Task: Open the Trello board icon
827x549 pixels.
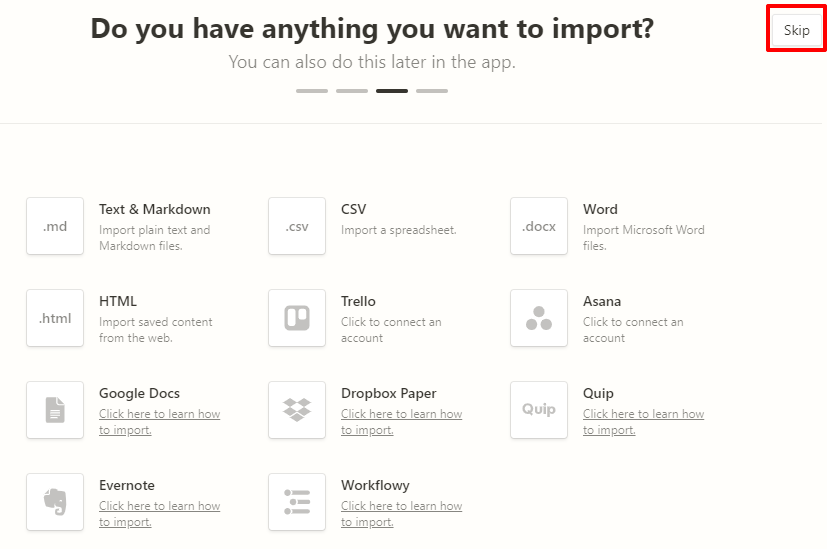Action: [297, 318]
